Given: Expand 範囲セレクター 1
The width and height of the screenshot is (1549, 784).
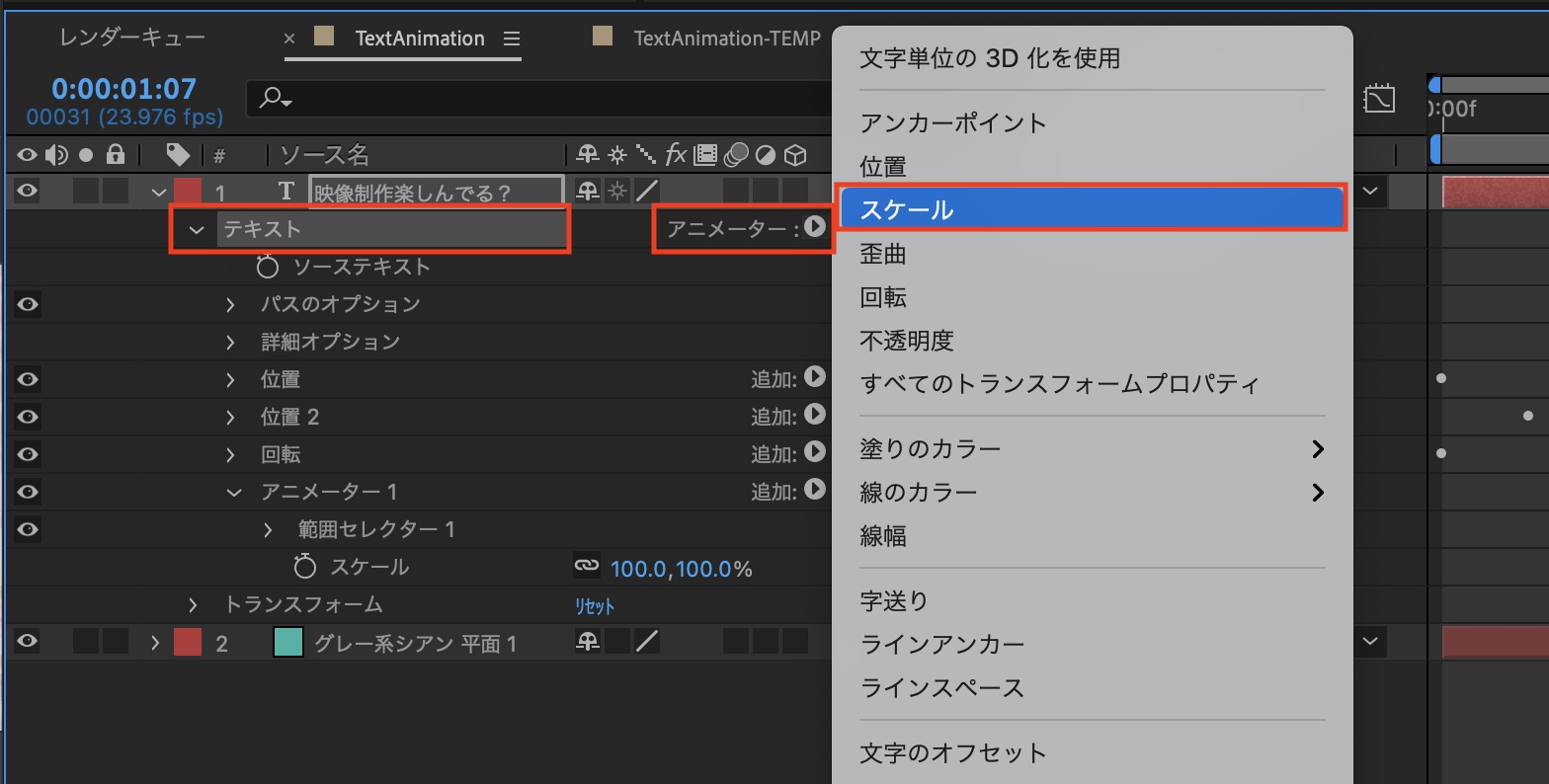Looking at the screenshot, I should pos(269,530).
